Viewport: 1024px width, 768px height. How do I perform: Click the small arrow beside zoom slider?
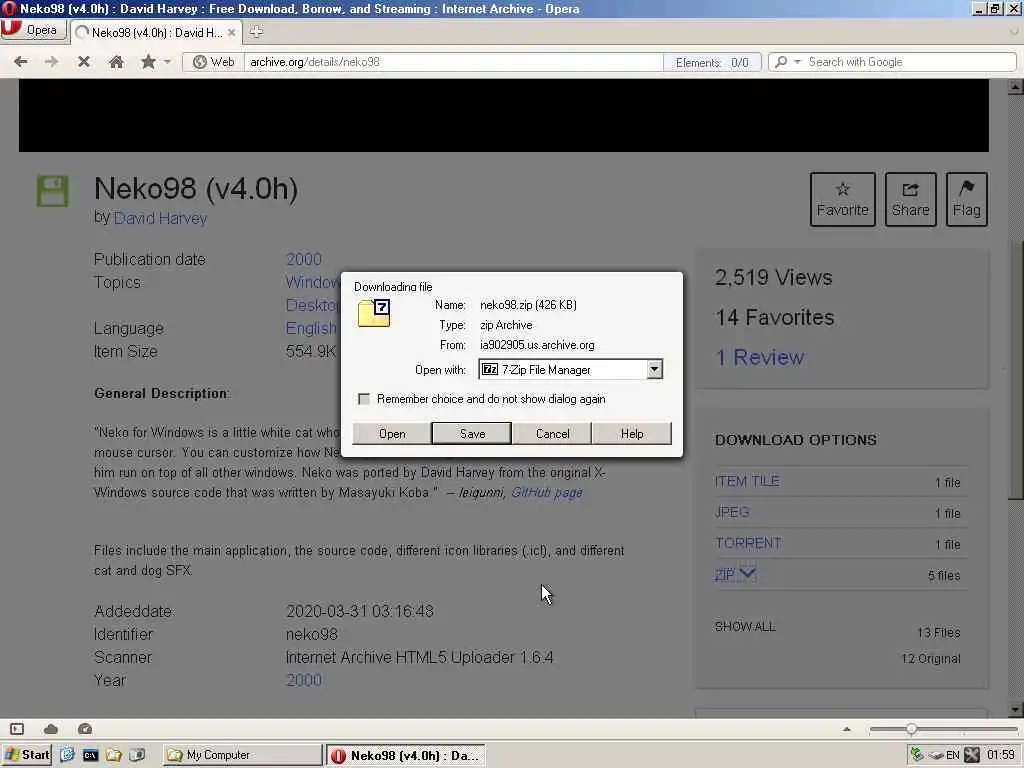pyautogui.click(x=847, y=729)
